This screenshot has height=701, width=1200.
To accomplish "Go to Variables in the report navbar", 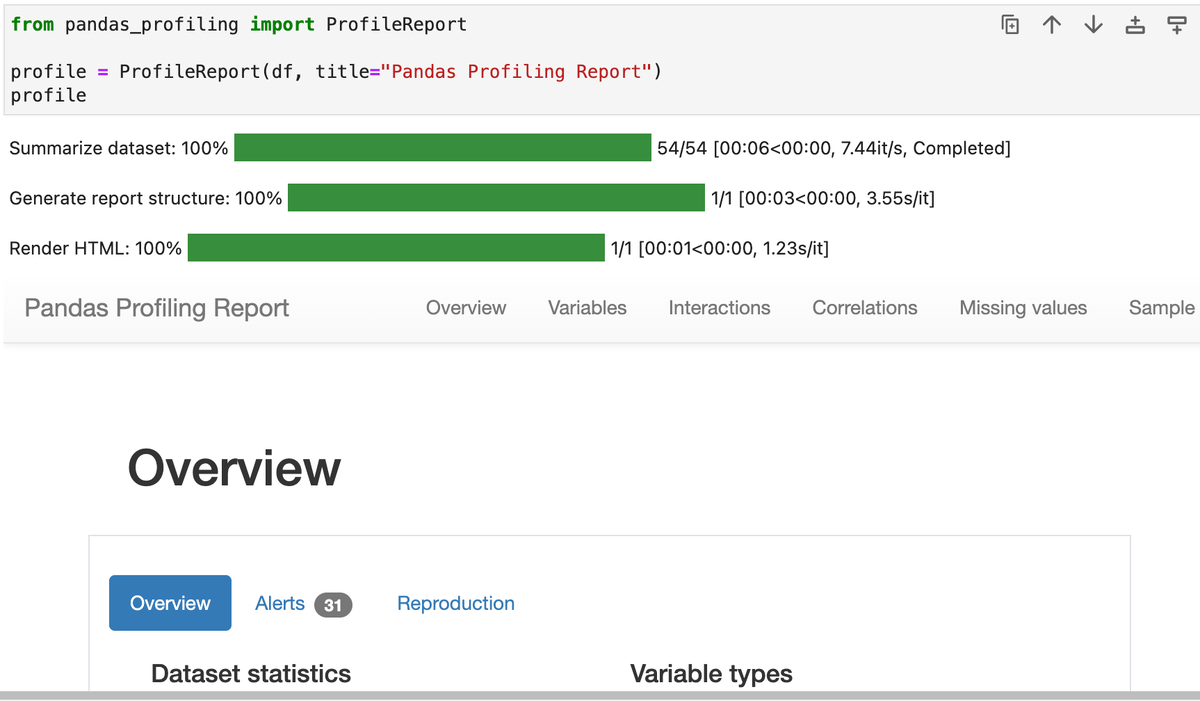I will tap(587, 308).
